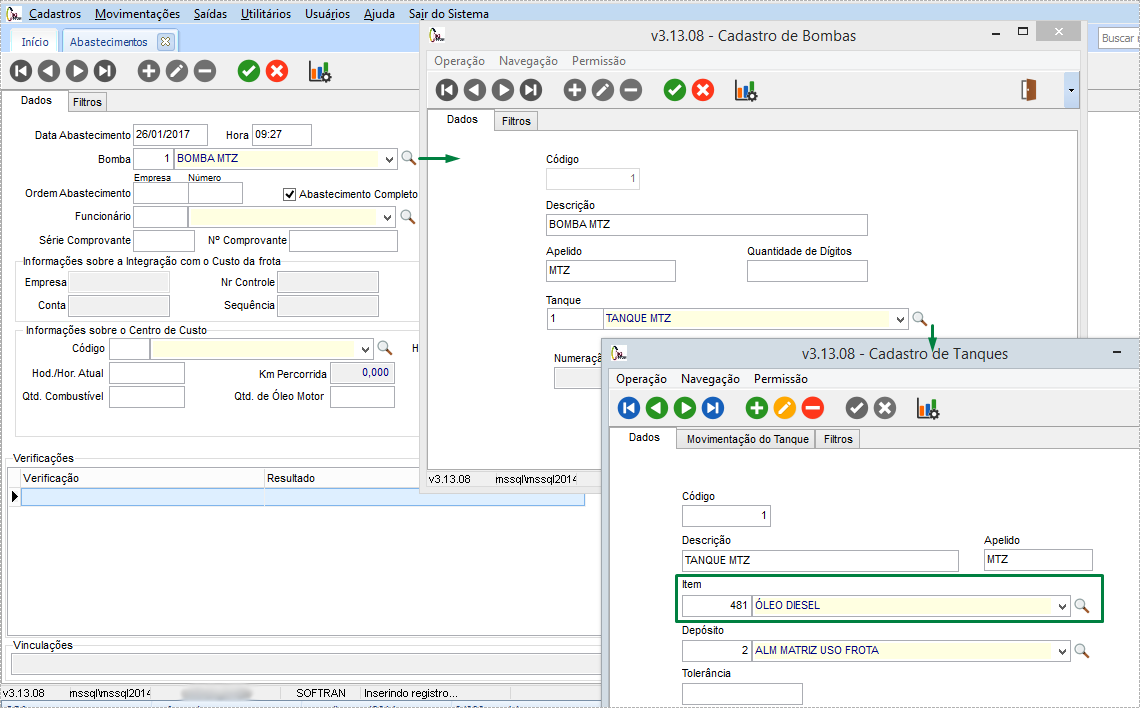Screen dimensions: 1140x708
Task: Open the Tanque MTZ dropdown in Bombas
Action: pos(900,319)
